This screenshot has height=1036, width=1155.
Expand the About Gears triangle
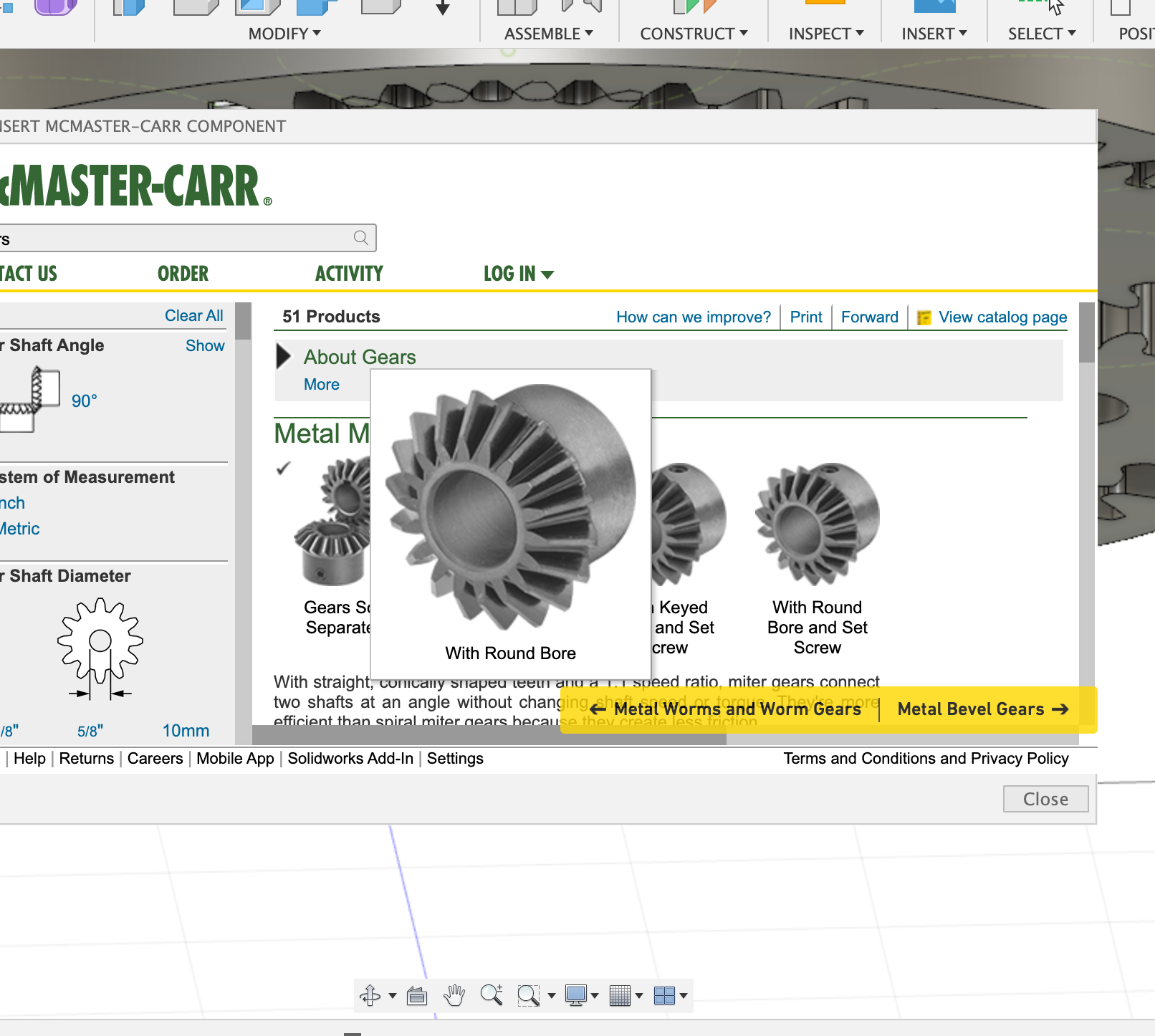tap(284, 357)
